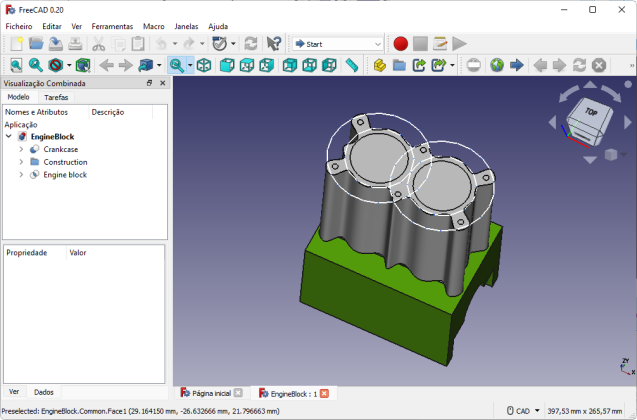Open the CAD navigation style dropdown

(523, 411)
